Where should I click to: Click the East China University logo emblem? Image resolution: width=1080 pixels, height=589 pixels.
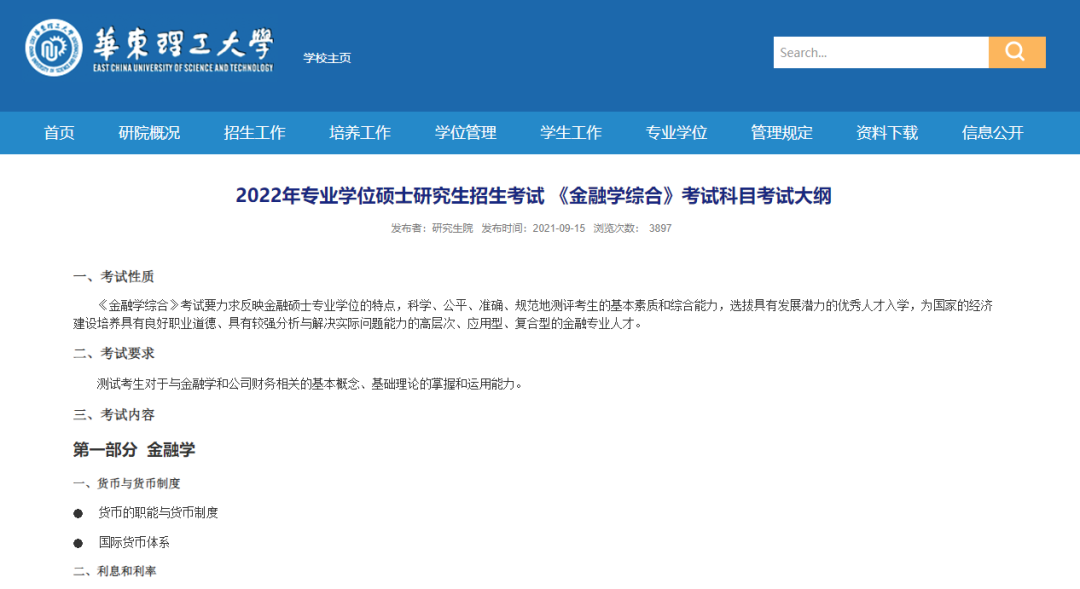pos(54,48)
